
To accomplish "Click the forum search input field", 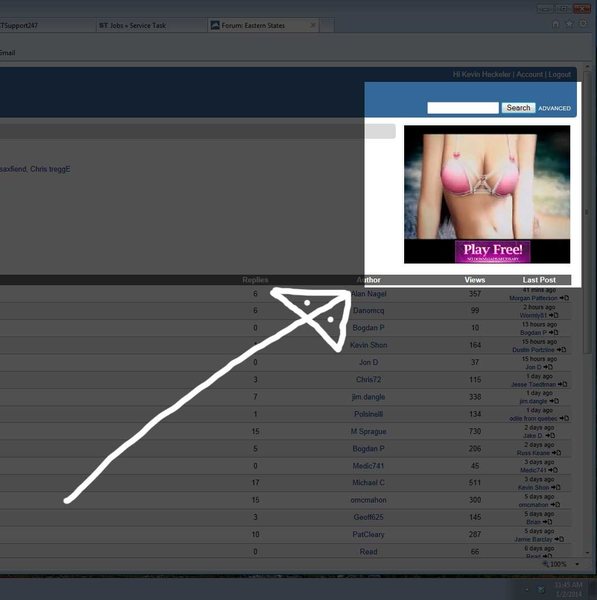I will tap(463, 108).
